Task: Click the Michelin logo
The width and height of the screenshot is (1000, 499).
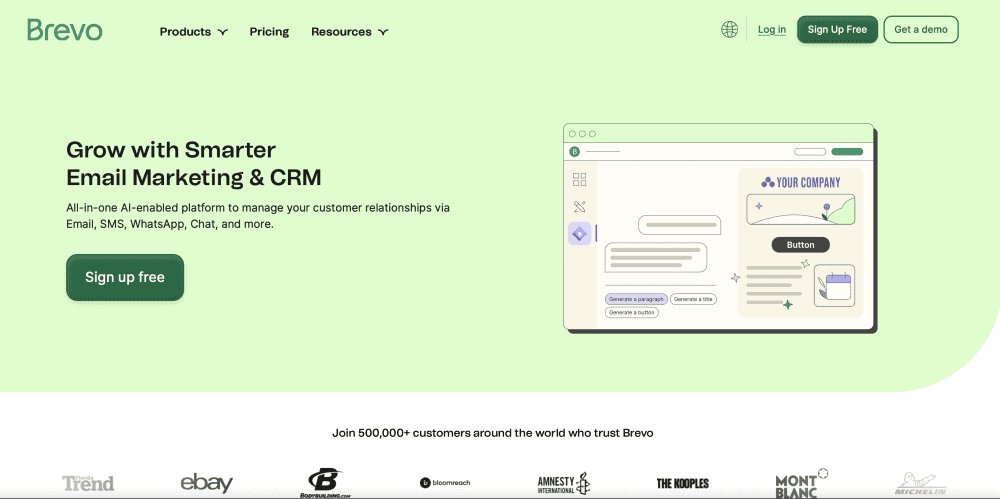Action: (x=920, y=484)
